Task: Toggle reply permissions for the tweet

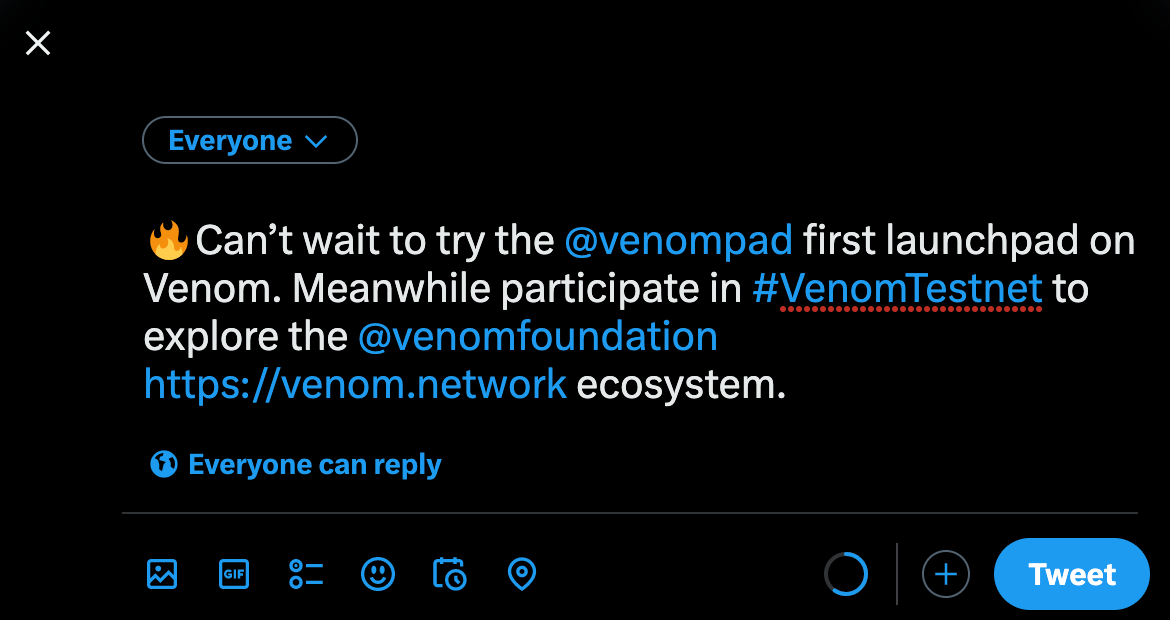Action: coord(294,464)
